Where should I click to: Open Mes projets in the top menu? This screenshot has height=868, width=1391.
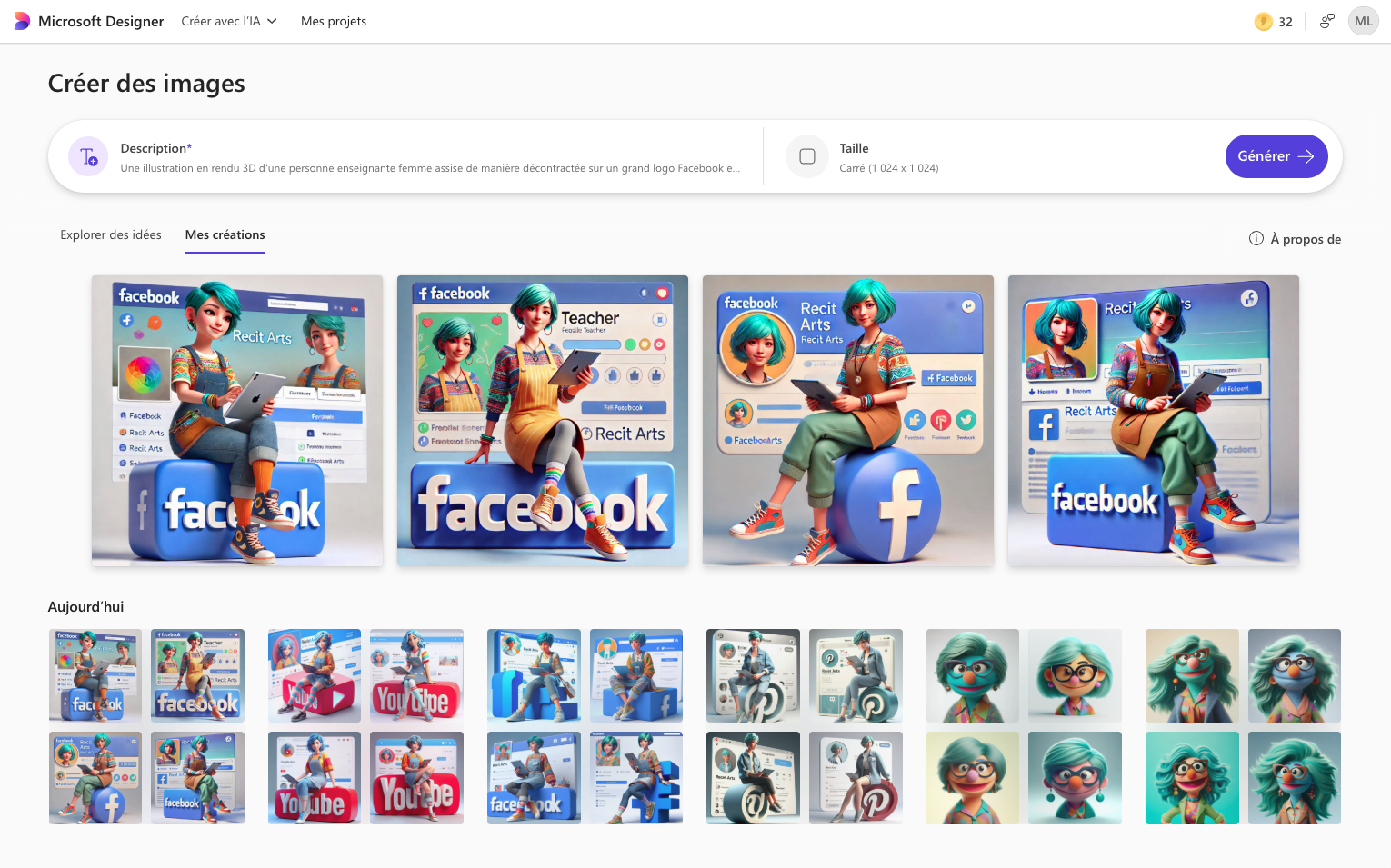click(x=334, y=21)
